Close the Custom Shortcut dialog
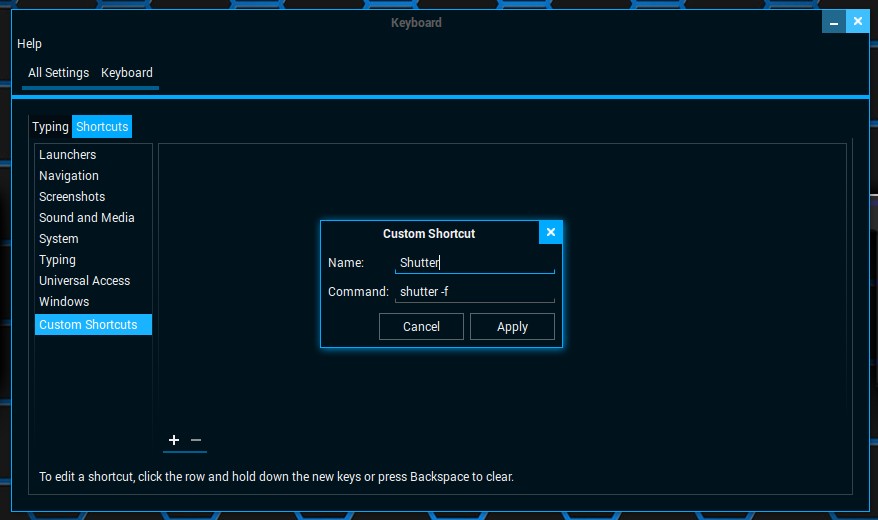Screen dimensions: 878x520 click(550, 232)
